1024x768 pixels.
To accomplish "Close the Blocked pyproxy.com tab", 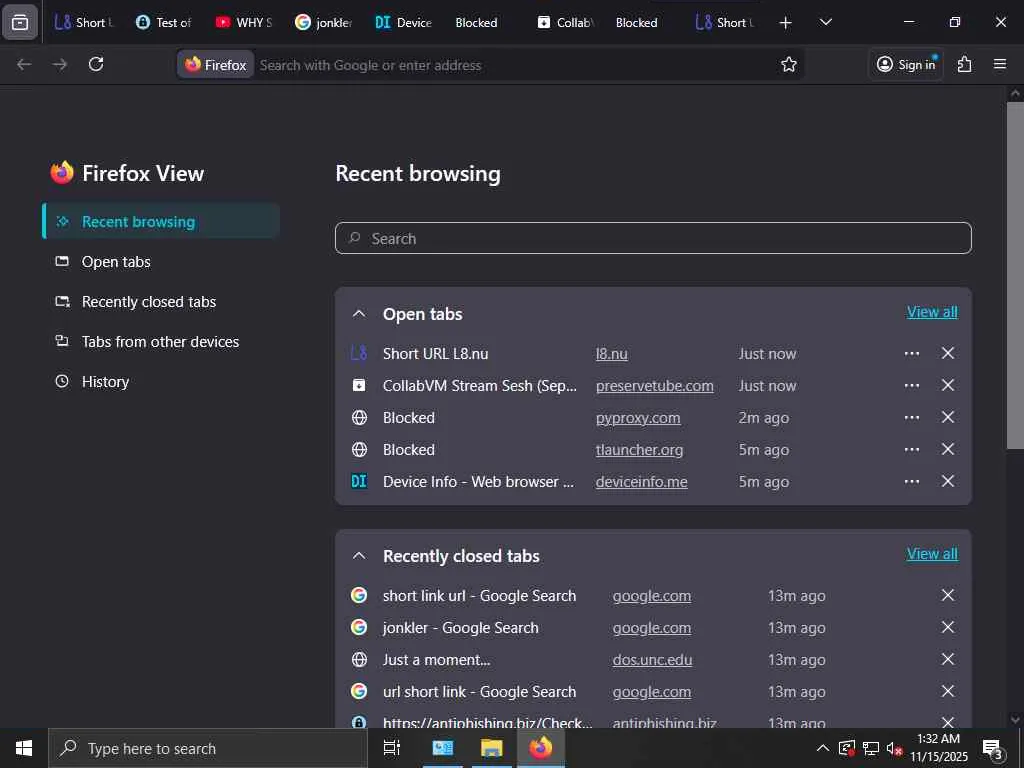I will (x=948, y=417).
